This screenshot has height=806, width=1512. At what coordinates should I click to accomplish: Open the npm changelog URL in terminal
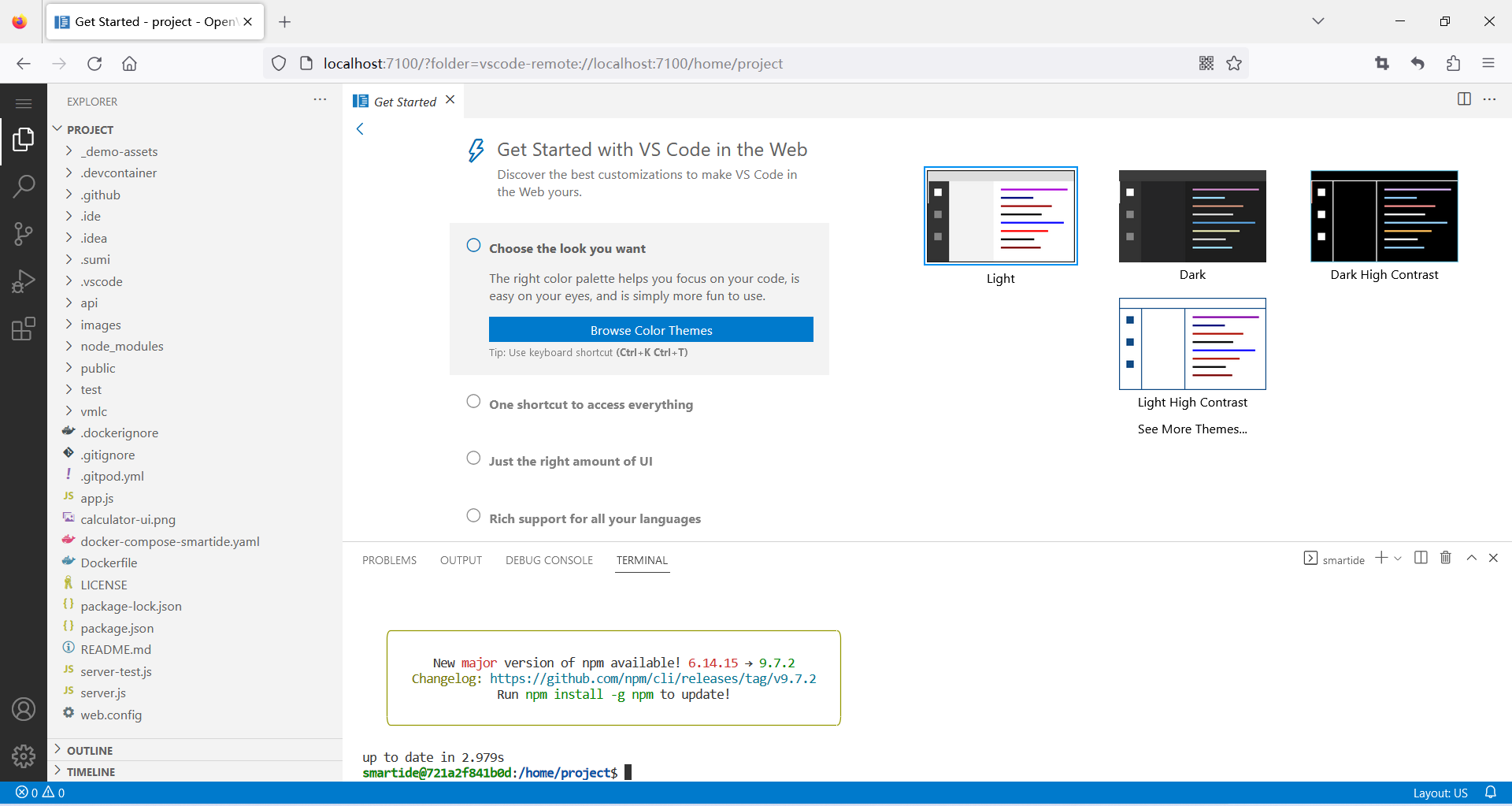[x=653, y=678]
